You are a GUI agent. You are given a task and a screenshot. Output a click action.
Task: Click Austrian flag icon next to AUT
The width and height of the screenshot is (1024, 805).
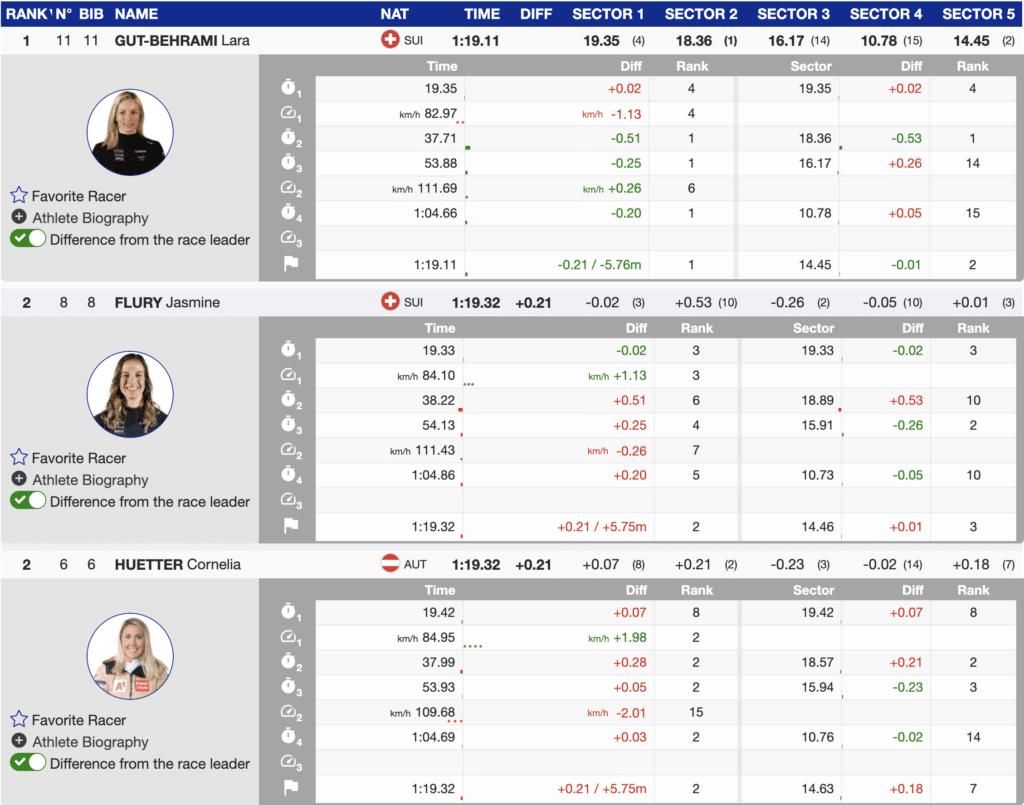[x=390, y=564]
